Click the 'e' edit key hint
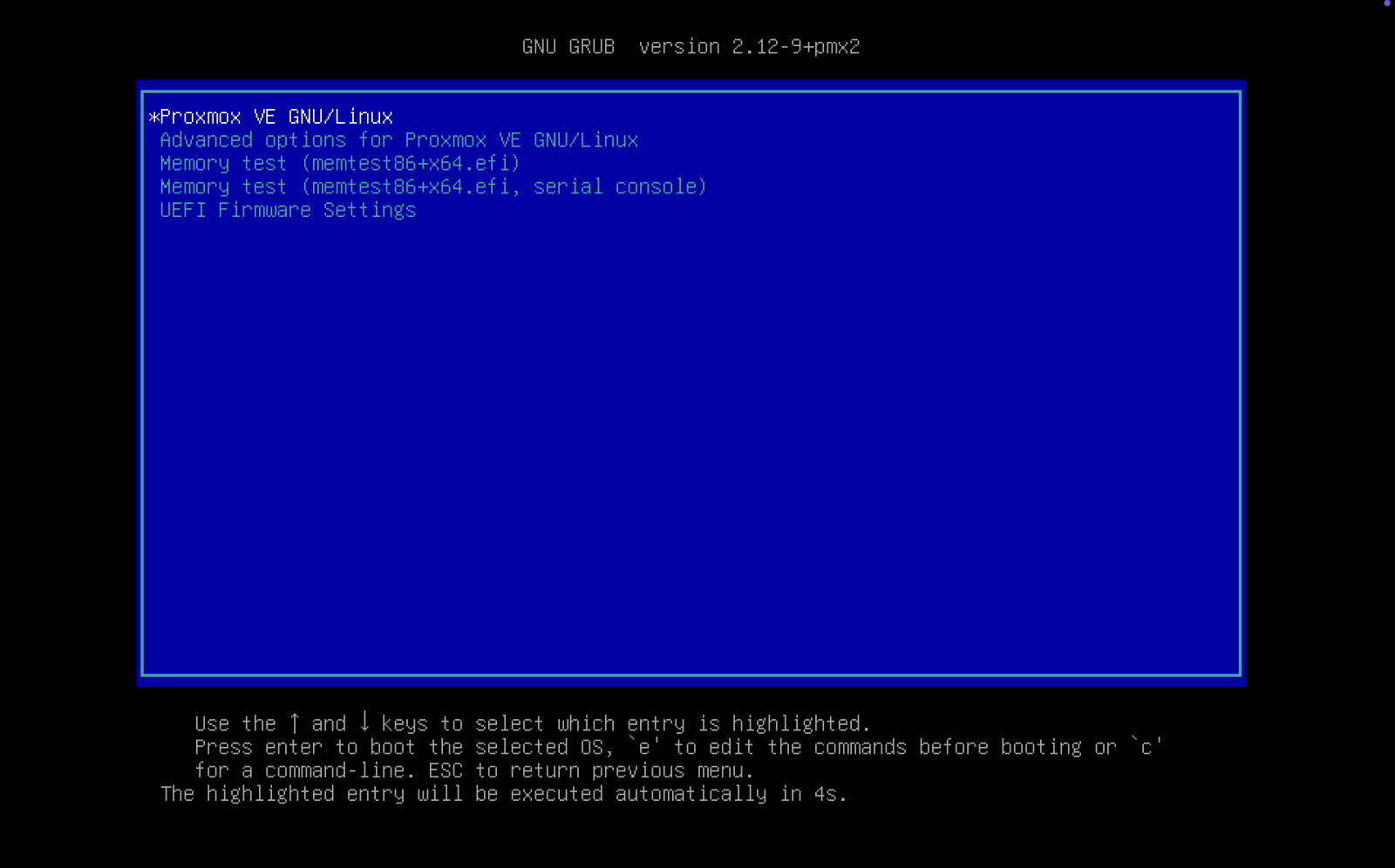The width and height of the screenshot is (1395, 868). click(x=644, y=747)
